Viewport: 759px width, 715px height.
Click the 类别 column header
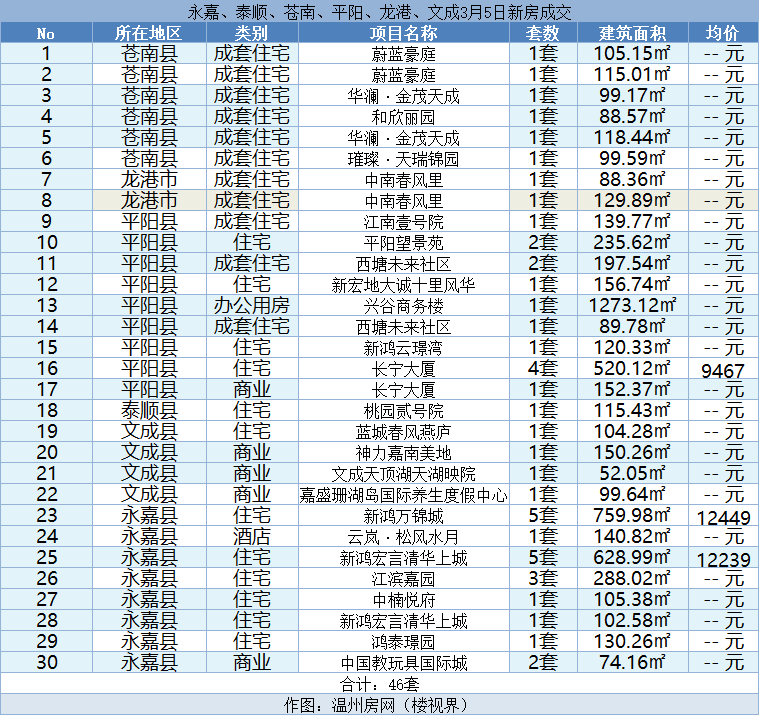(x=252, y=33)
